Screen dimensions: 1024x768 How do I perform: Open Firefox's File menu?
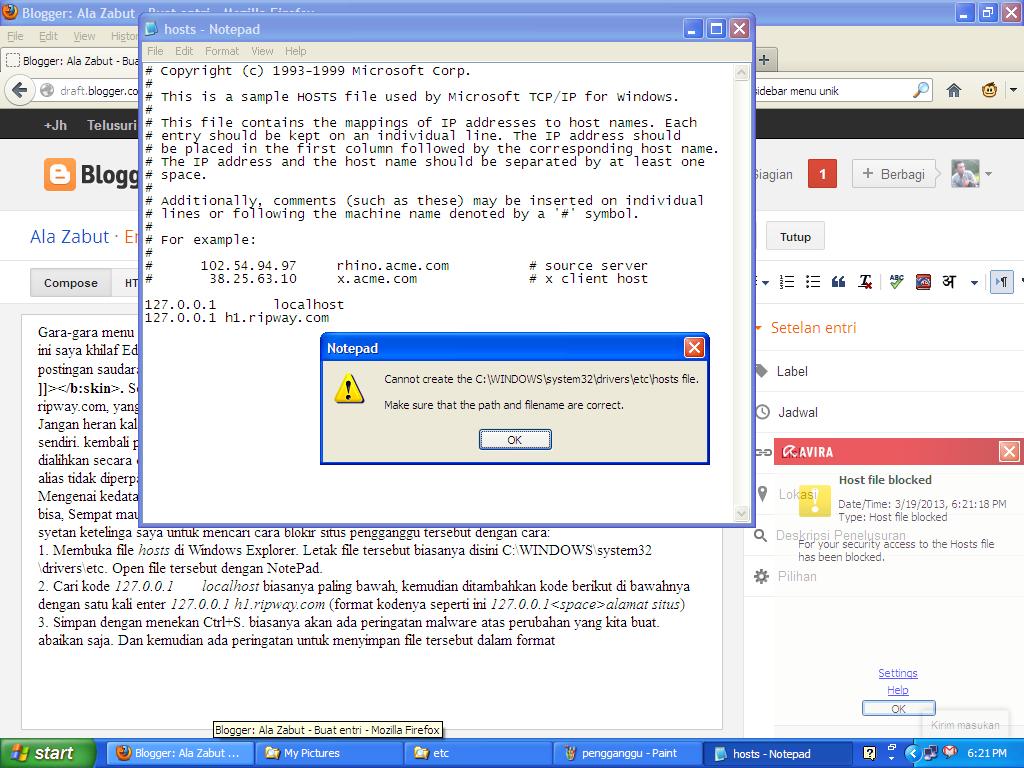click(x=15, y=36)
